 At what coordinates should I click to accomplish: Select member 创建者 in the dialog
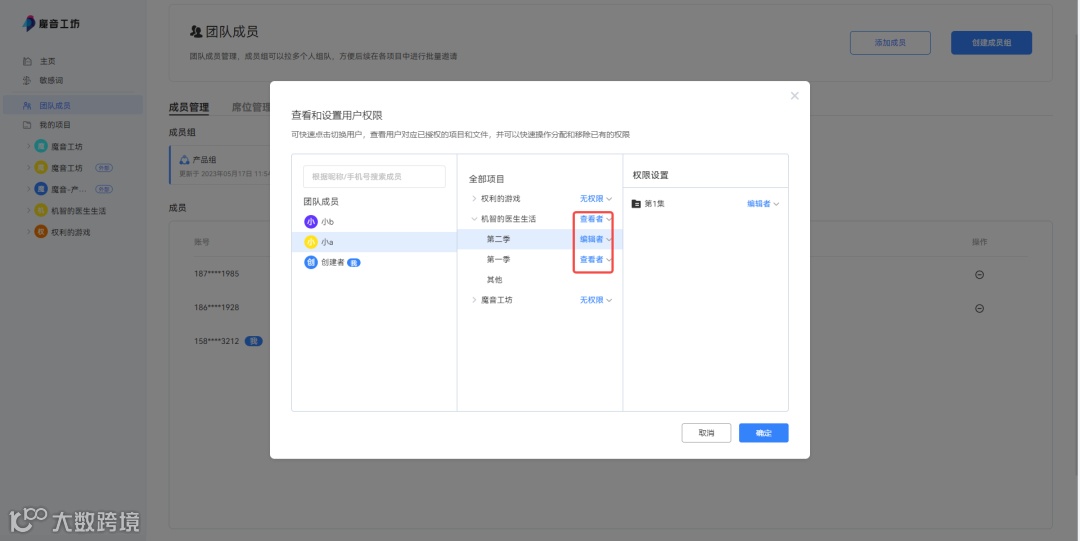(374, 263)
